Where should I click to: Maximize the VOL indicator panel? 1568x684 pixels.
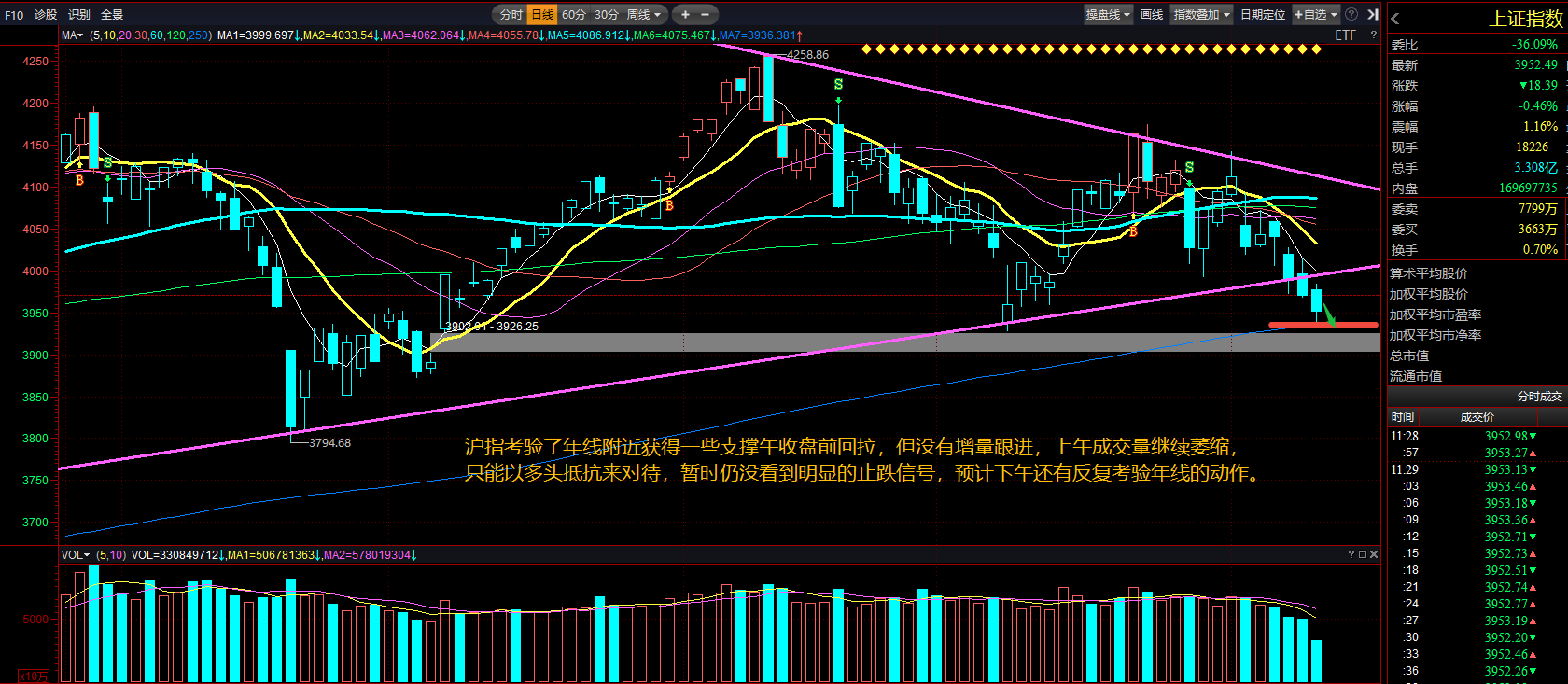point(1362,554)
